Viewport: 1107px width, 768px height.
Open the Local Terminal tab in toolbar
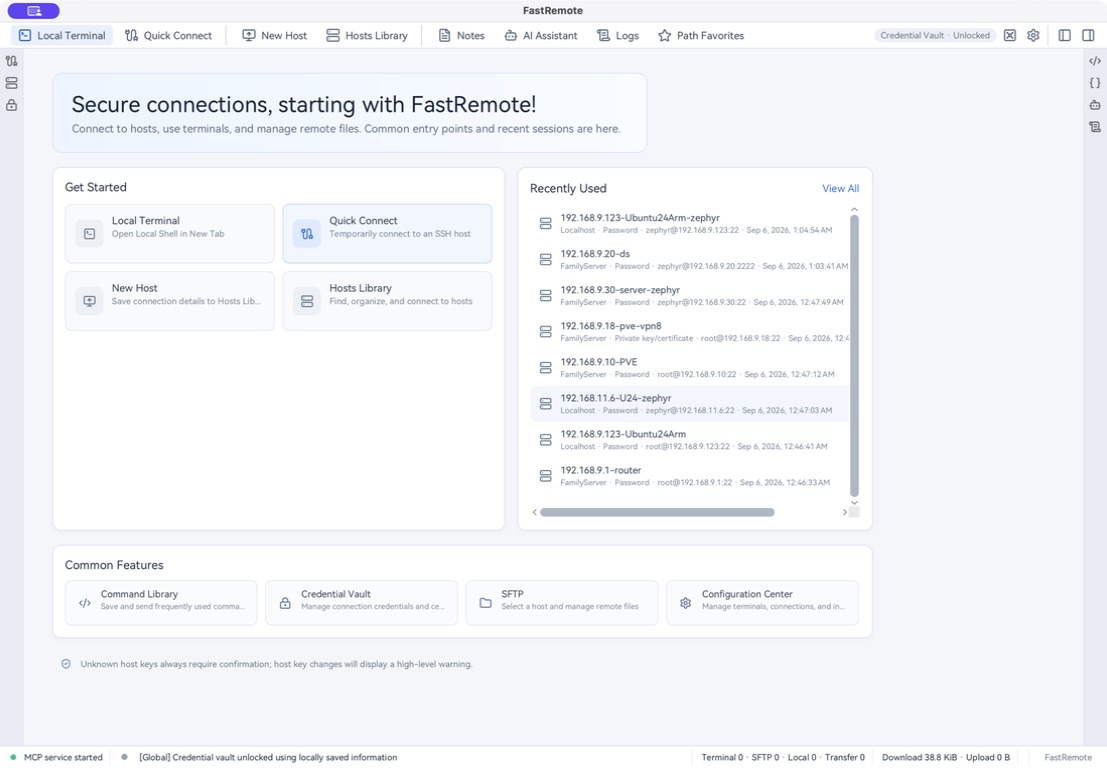(x=62, y=35)
